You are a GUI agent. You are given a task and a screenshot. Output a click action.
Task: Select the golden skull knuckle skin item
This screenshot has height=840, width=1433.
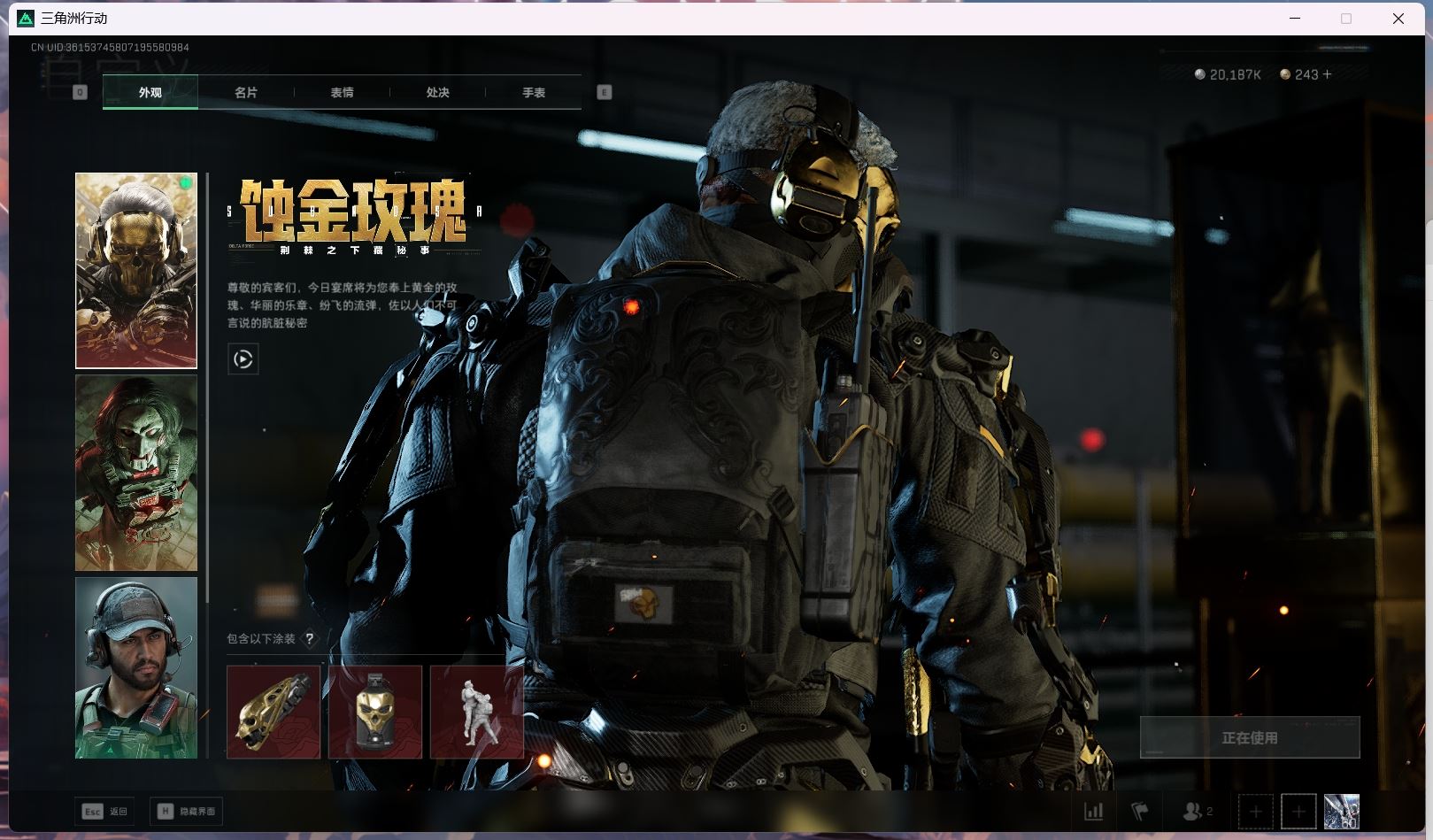point(274,713)
